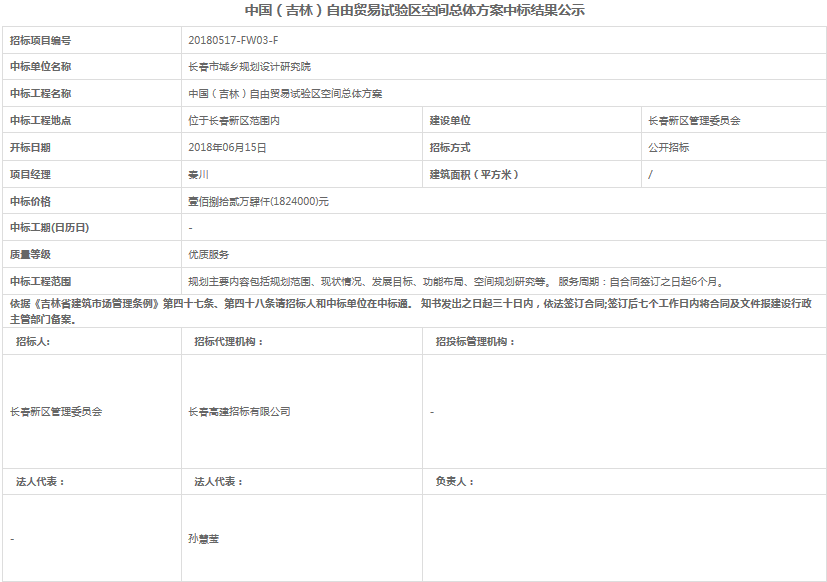
Task: Click the 建设单位 header cell
Action: click(450, 121)
